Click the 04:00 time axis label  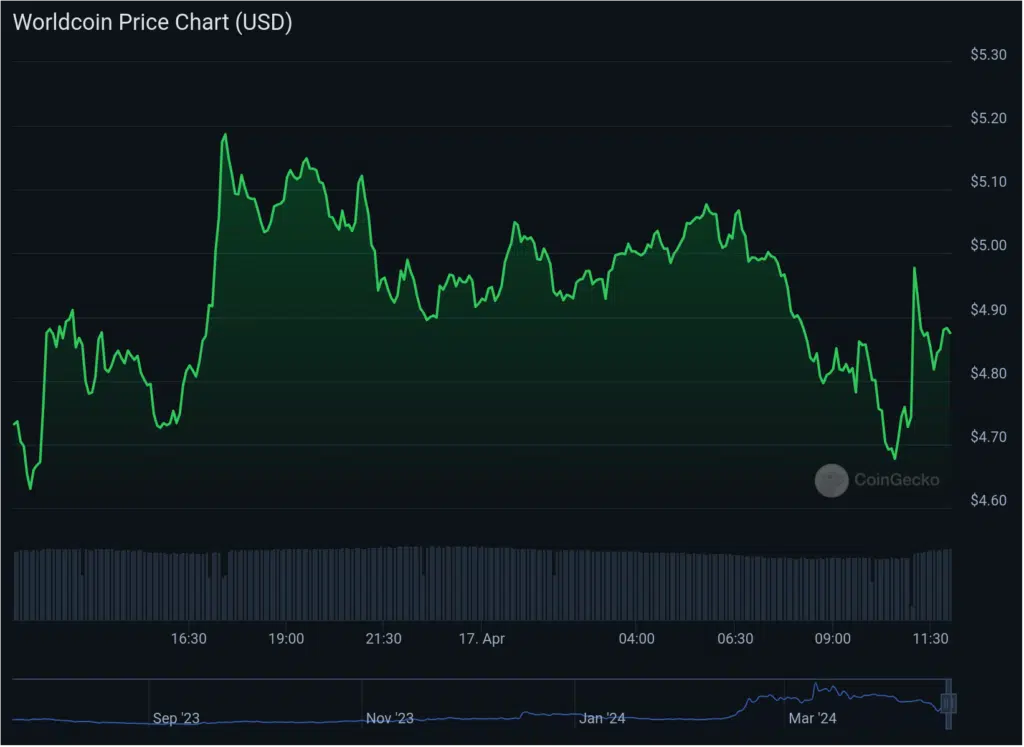(638, 637)
